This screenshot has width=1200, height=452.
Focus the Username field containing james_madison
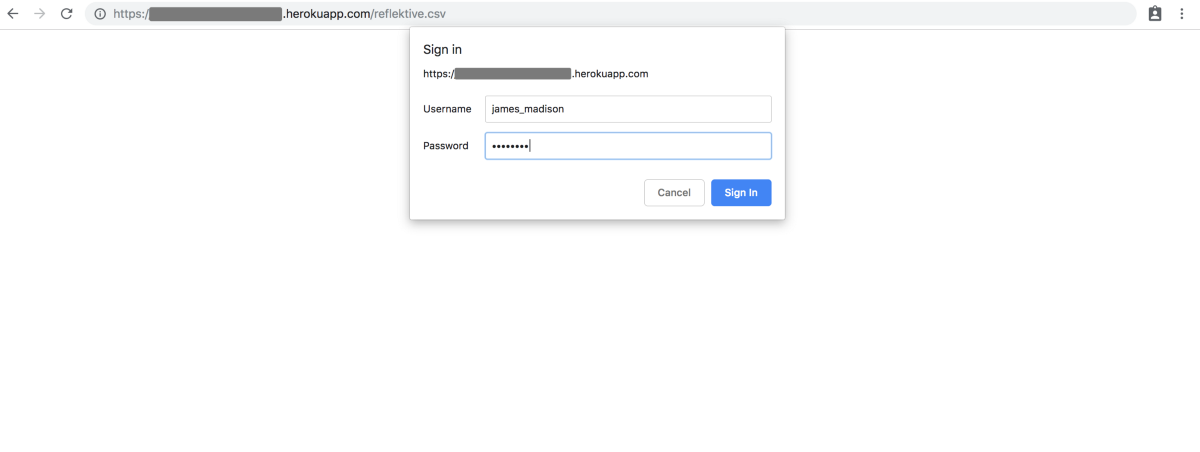coord(628,109)
